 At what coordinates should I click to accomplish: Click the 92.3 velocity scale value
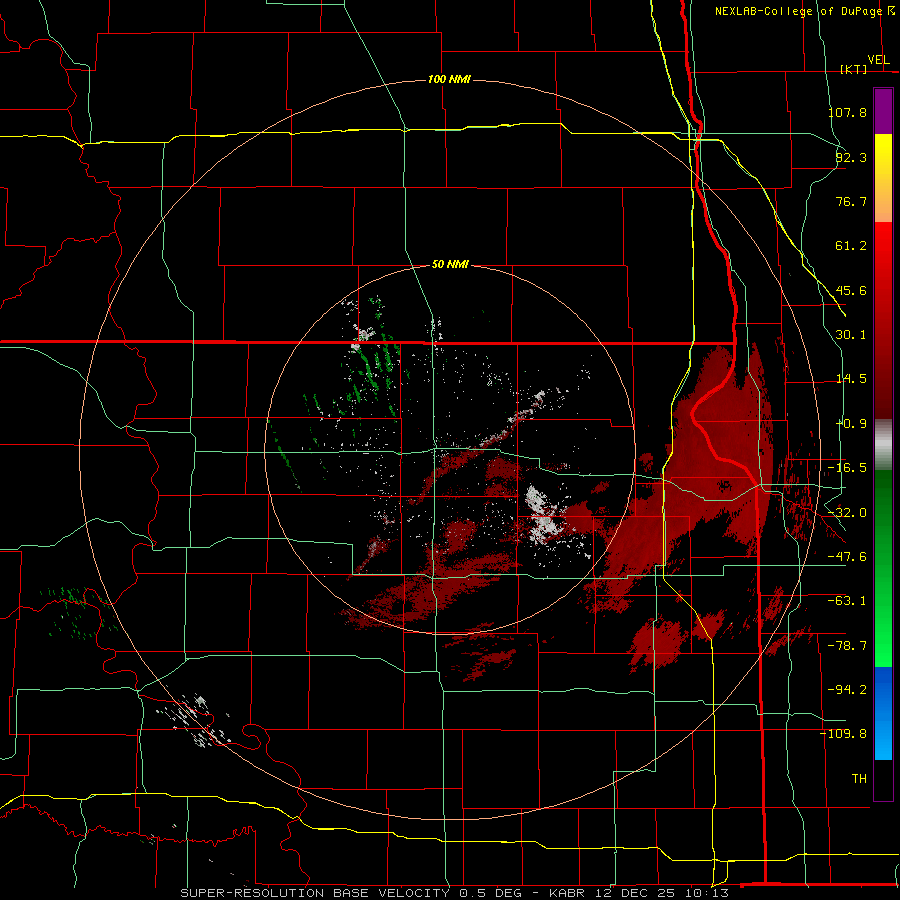coord(851,157)
